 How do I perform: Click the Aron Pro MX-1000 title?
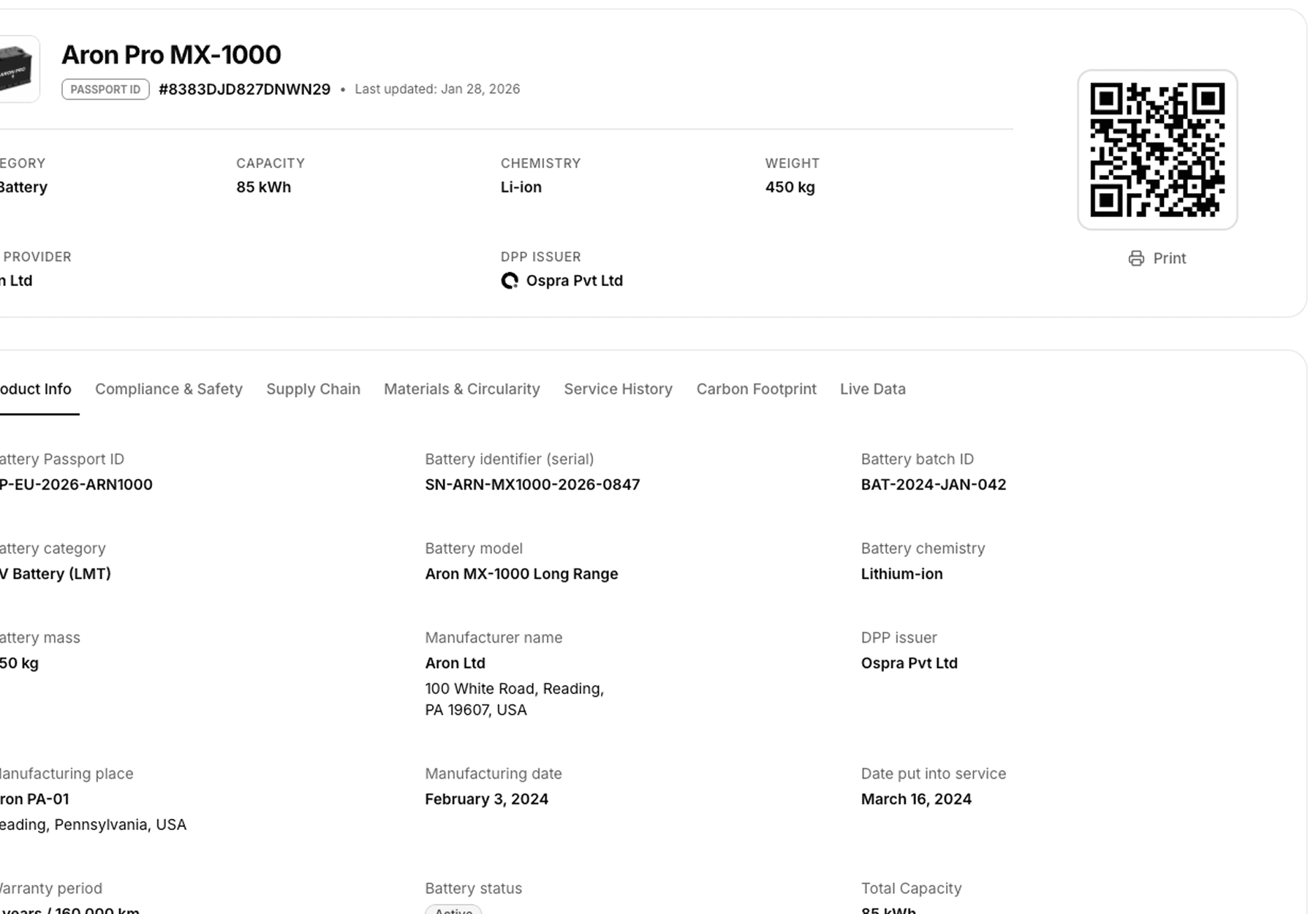pyautogui.click(x=171, y=55)
